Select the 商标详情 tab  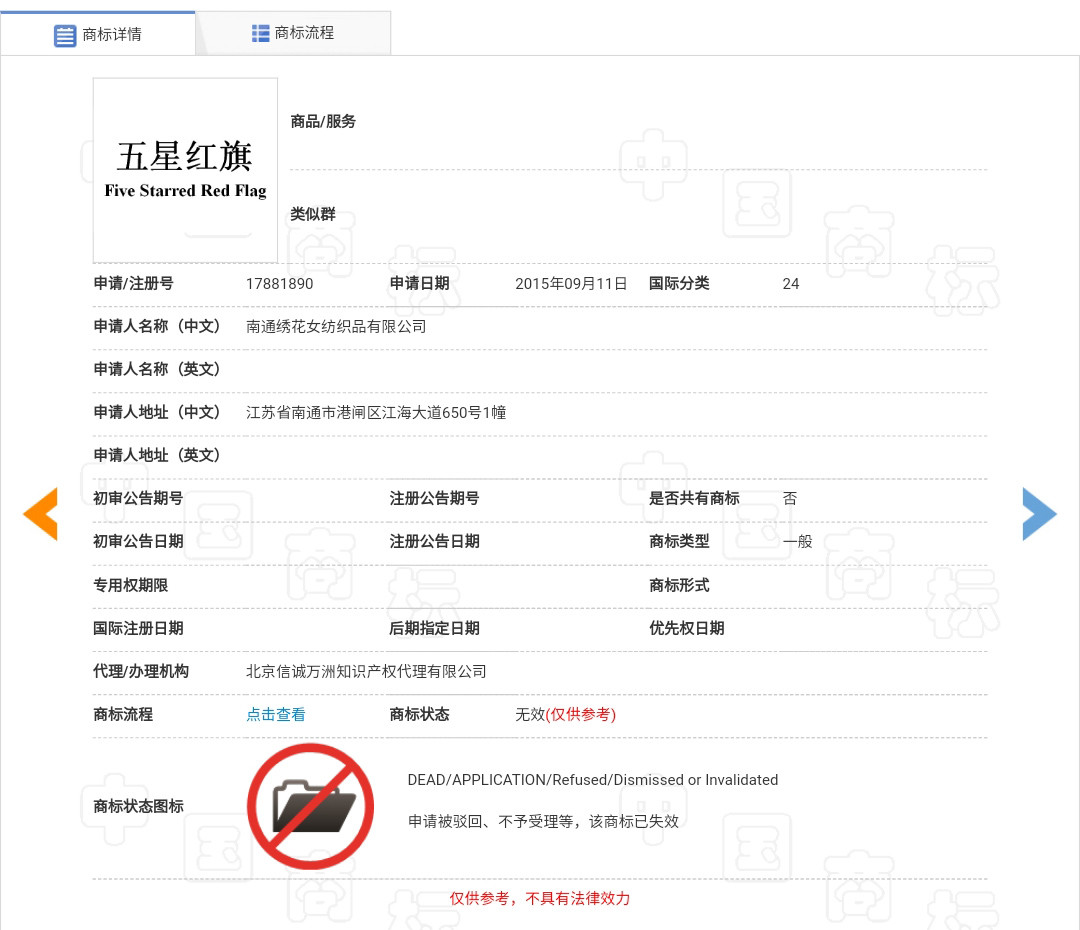tap(114, 35)
